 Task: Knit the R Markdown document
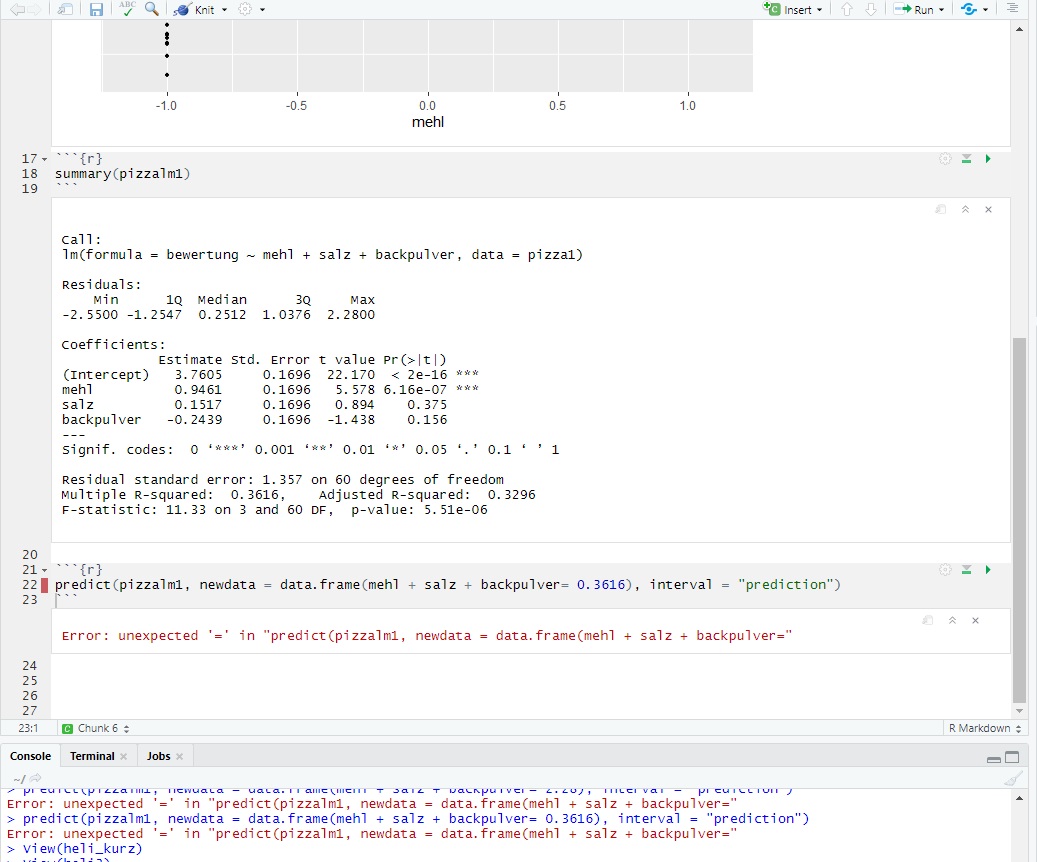[201, 9]
